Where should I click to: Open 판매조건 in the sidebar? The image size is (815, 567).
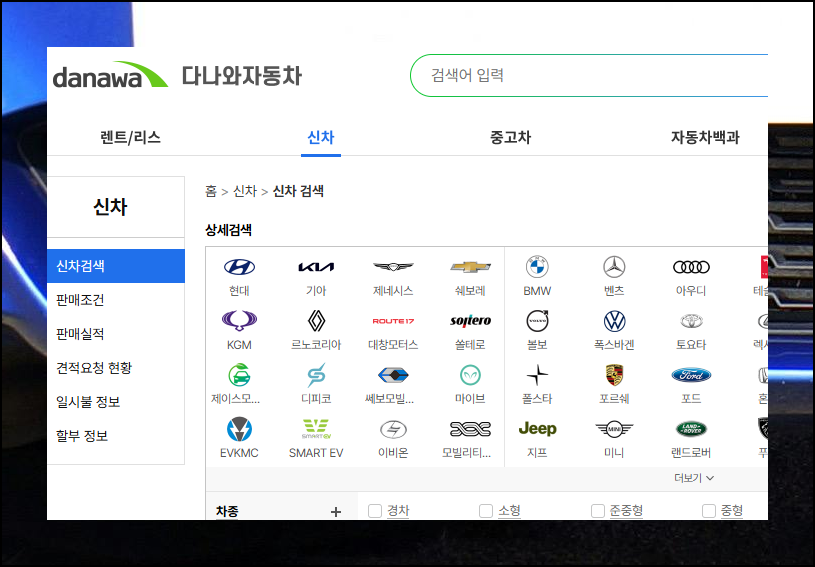click(80, 300)
